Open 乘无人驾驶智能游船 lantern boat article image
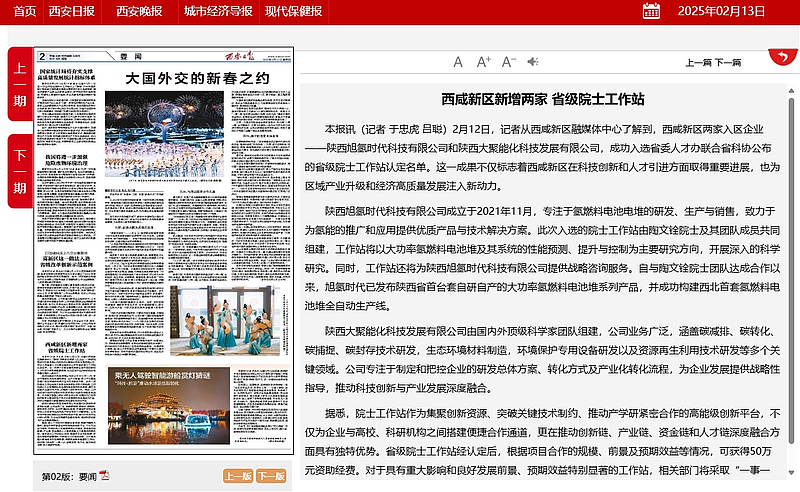The height and width of the screenshot is (492, 800). click(169, 405)
